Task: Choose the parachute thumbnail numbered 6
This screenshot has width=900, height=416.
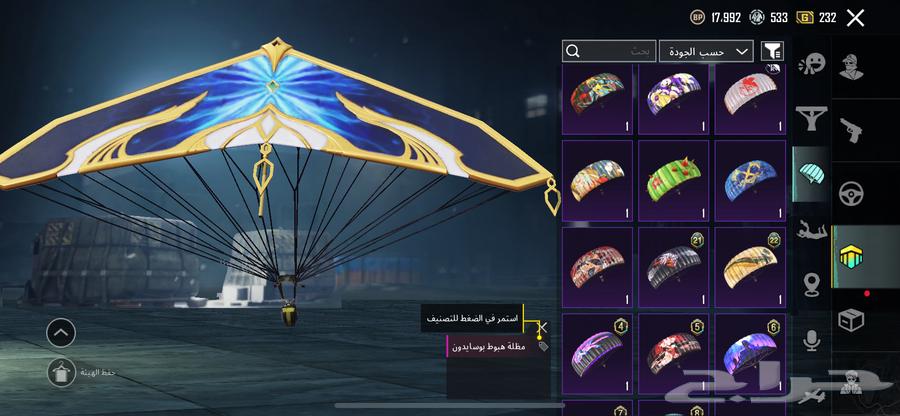Action: [x=750, y=353]
